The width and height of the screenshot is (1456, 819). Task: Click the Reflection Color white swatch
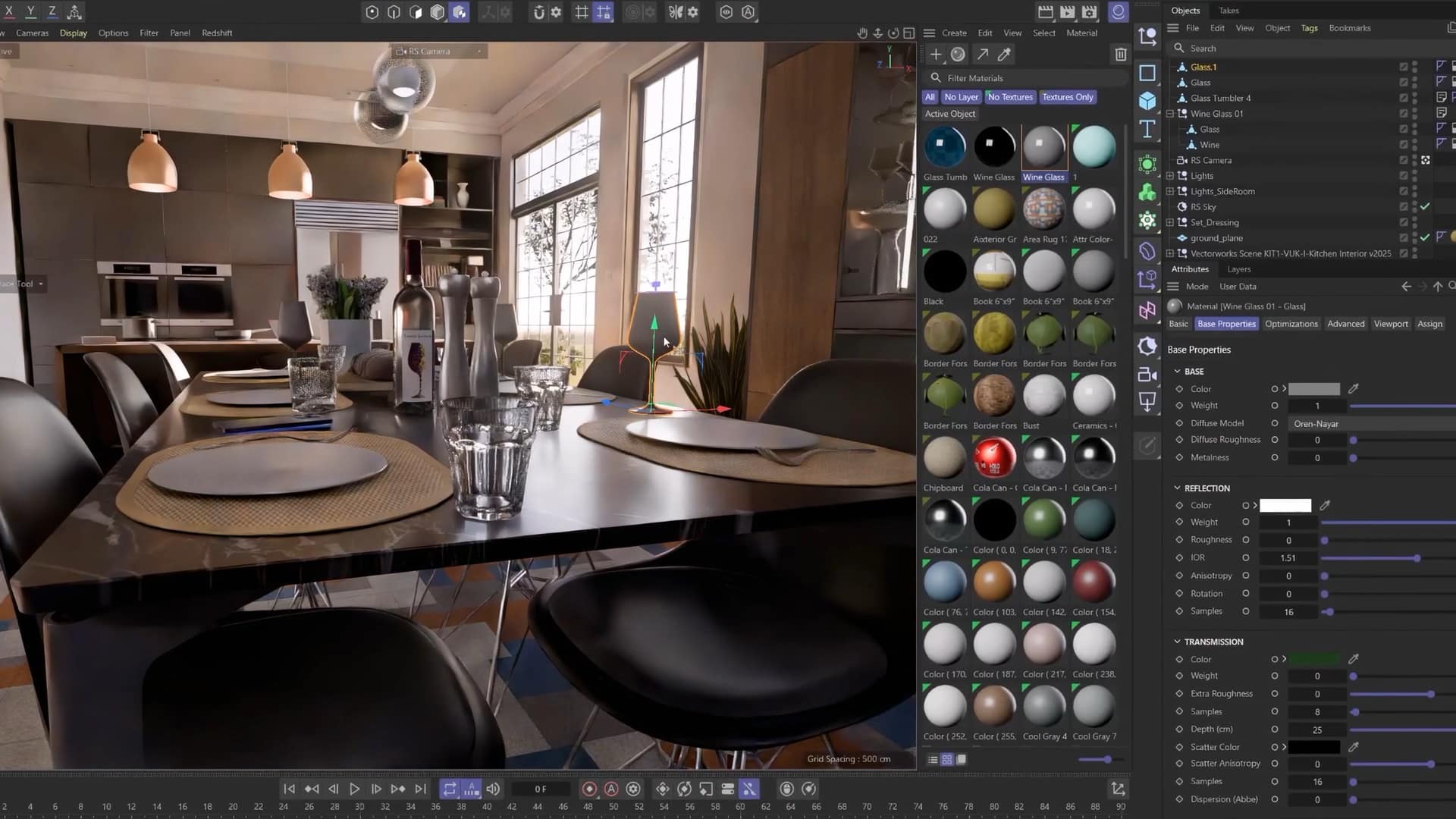pos(1285,505)
